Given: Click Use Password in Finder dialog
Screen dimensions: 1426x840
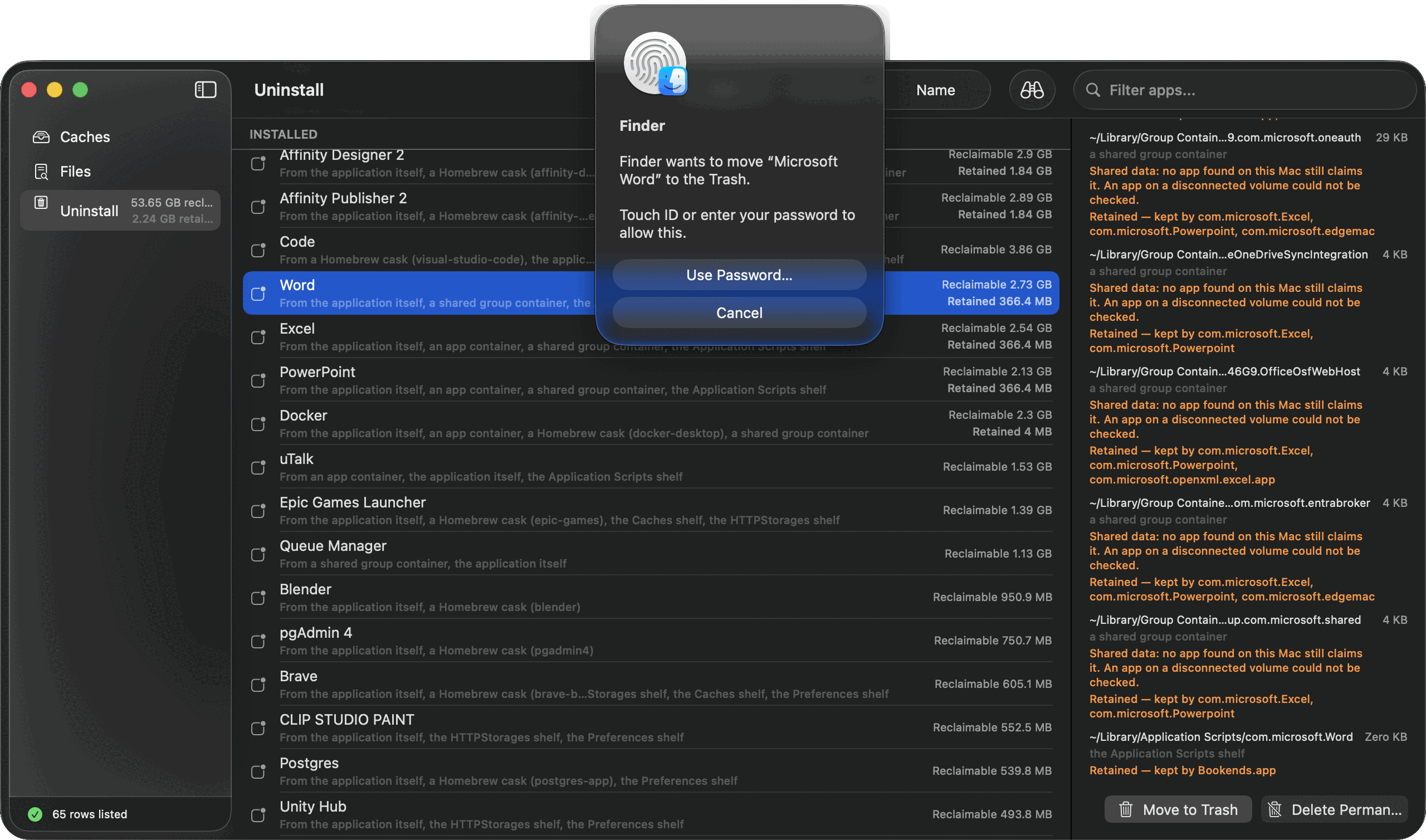Looking at the screenshot, I should coord(739,275).
